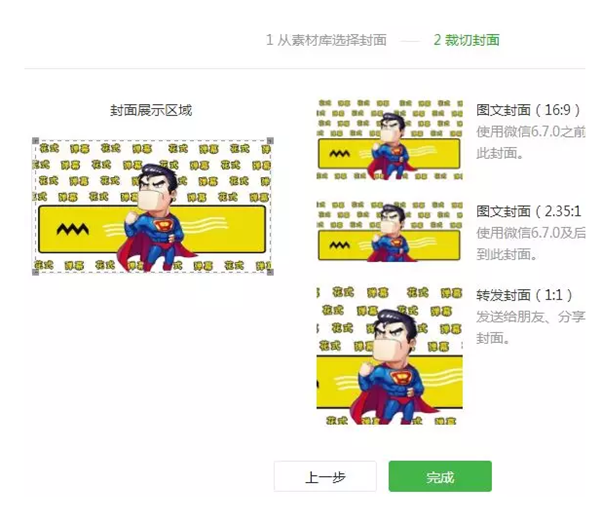Image resolution: width=600 pixels, height=523 pixels.
Task: Click the 使用微信6.7.0及后 description text
Action: tap(531, 233)
